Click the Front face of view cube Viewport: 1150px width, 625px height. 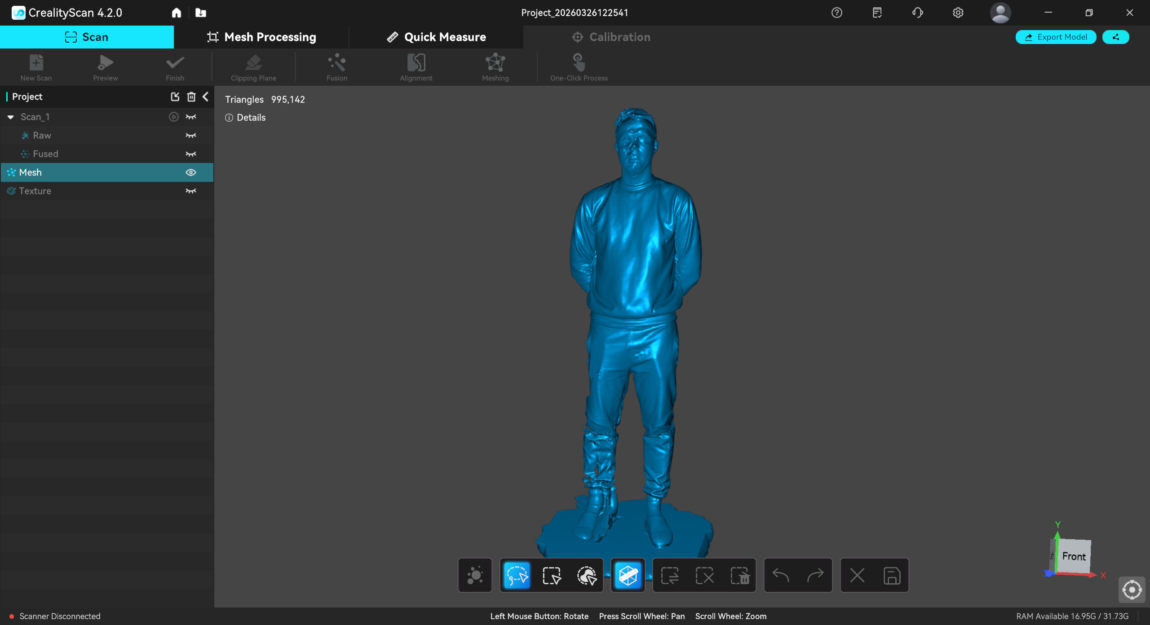pyautogui.click(x=1073, y=556)
